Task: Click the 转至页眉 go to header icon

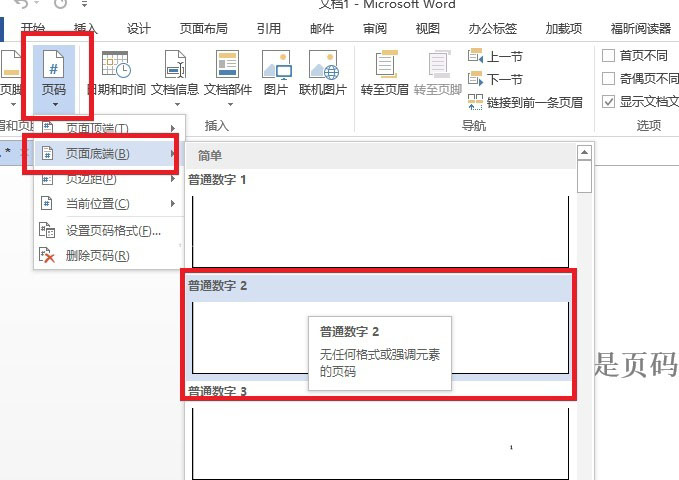Action: point(385,64)
